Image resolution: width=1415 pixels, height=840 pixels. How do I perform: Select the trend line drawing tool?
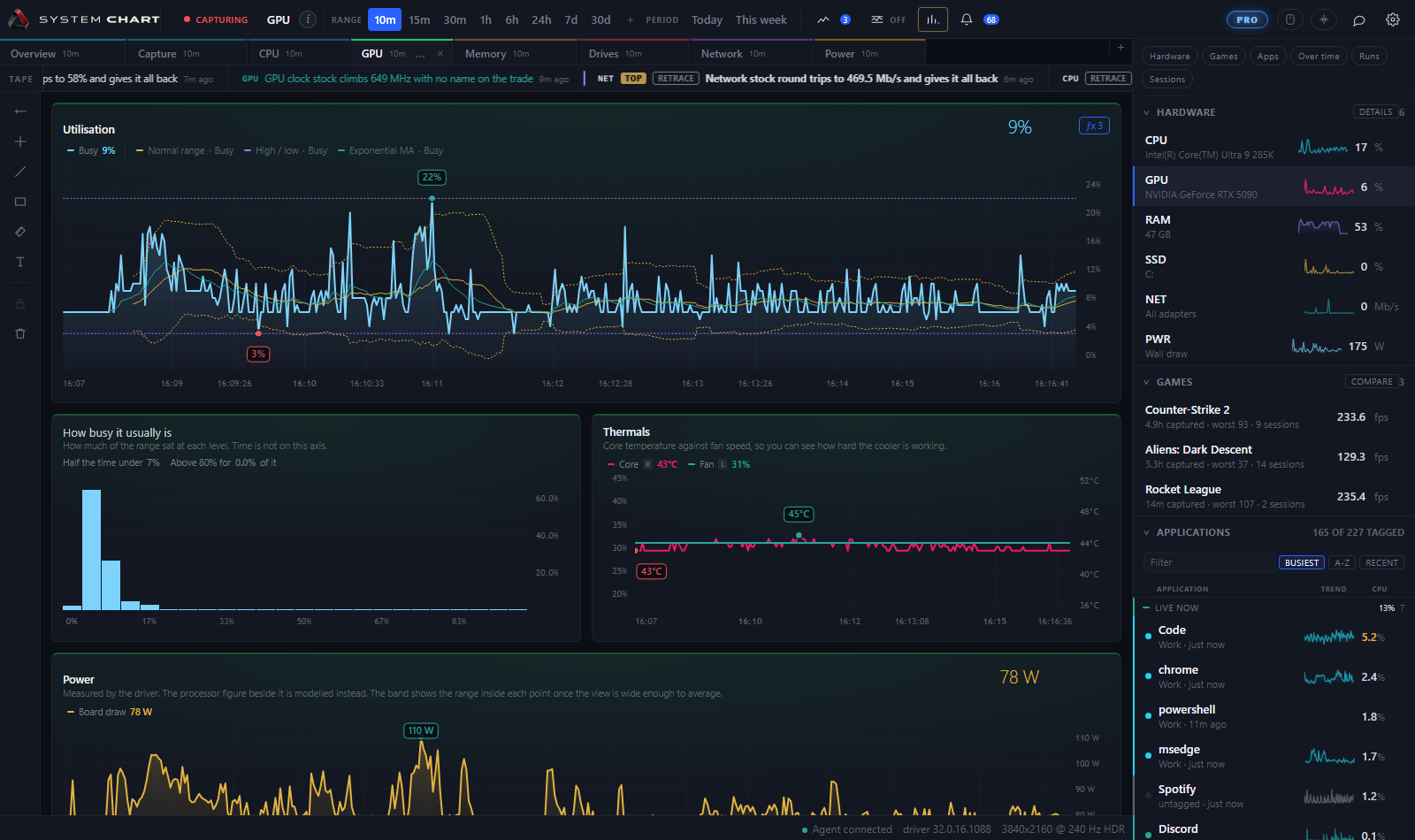point(20,172)
